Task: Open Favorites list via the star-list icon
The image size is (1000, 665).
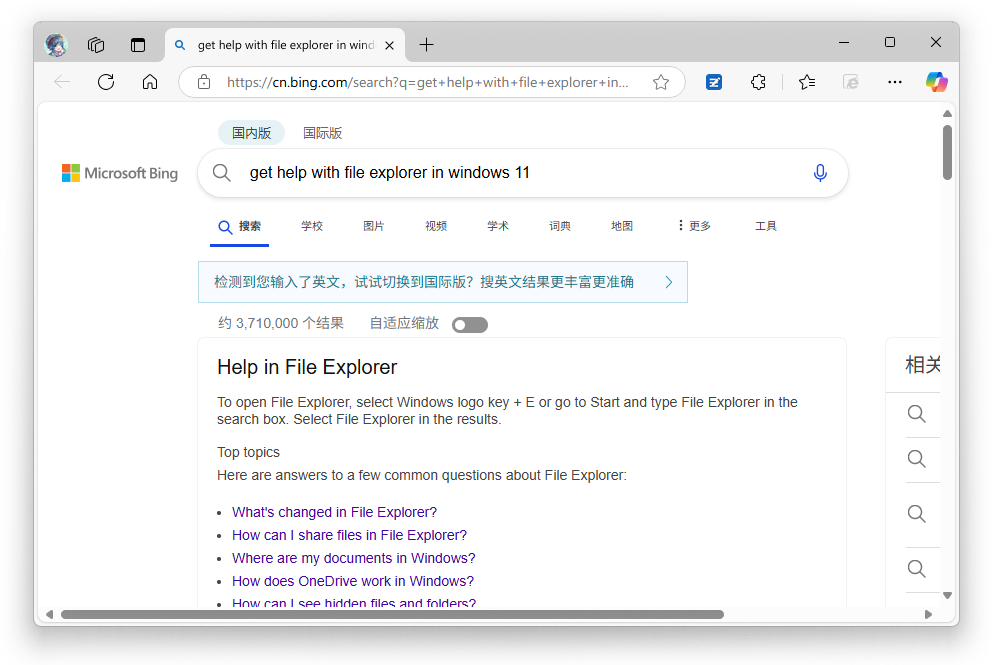Action: [807, 82]
